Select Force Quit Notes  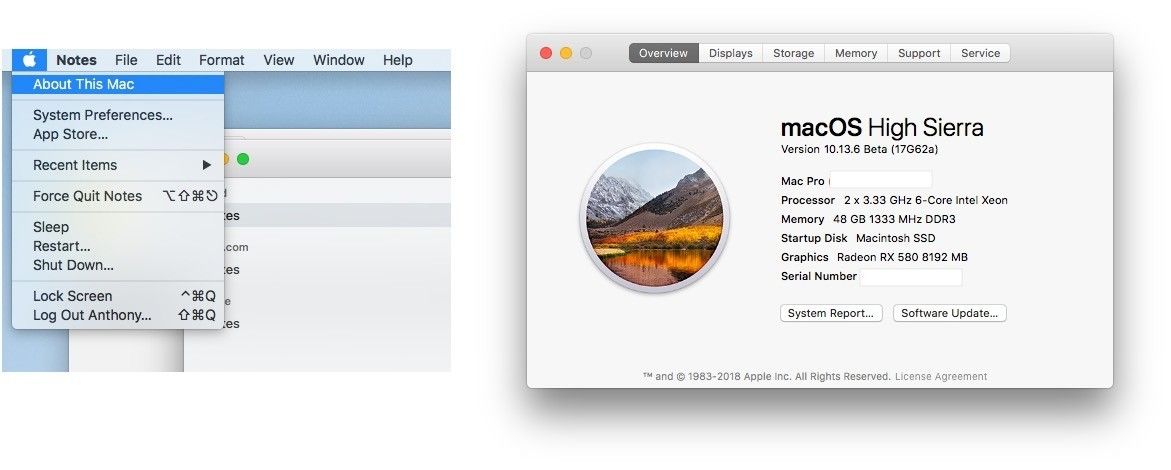[x=87, y=196]
